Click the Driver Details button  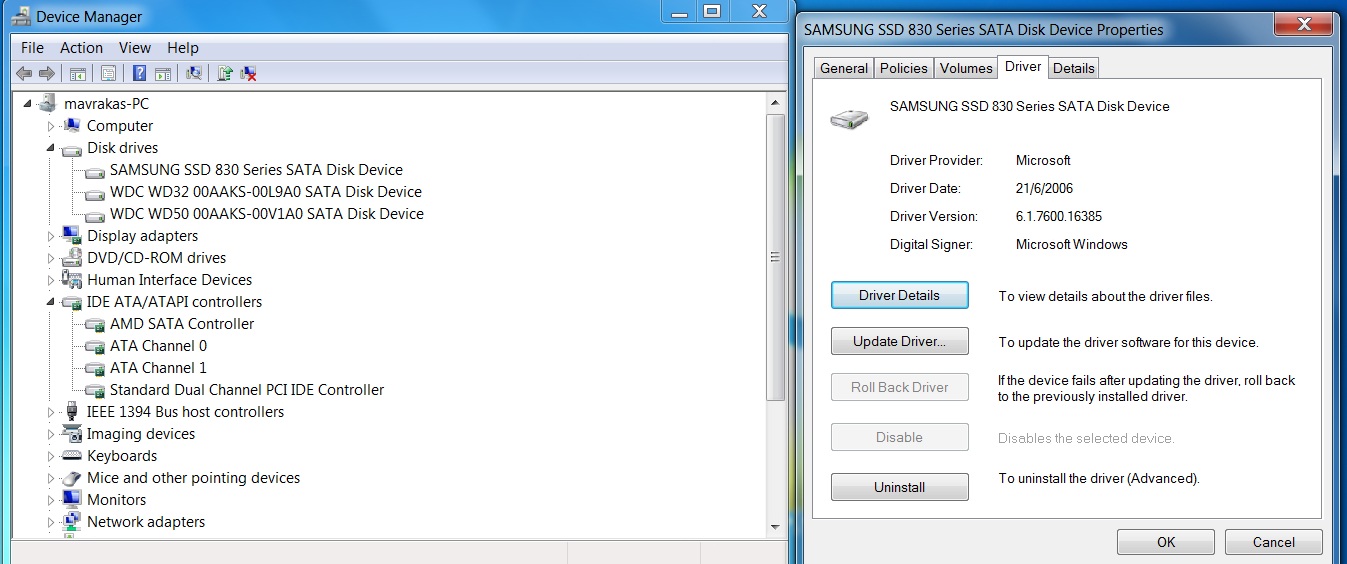point(900,295)
